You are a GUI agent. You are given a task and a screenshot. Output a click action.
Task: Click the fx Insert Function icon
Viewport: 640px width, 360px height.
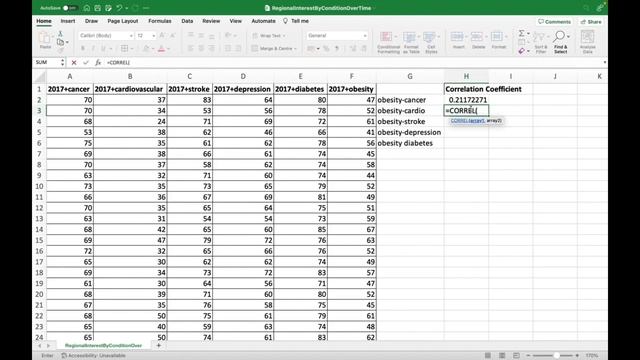pos(98,63)
